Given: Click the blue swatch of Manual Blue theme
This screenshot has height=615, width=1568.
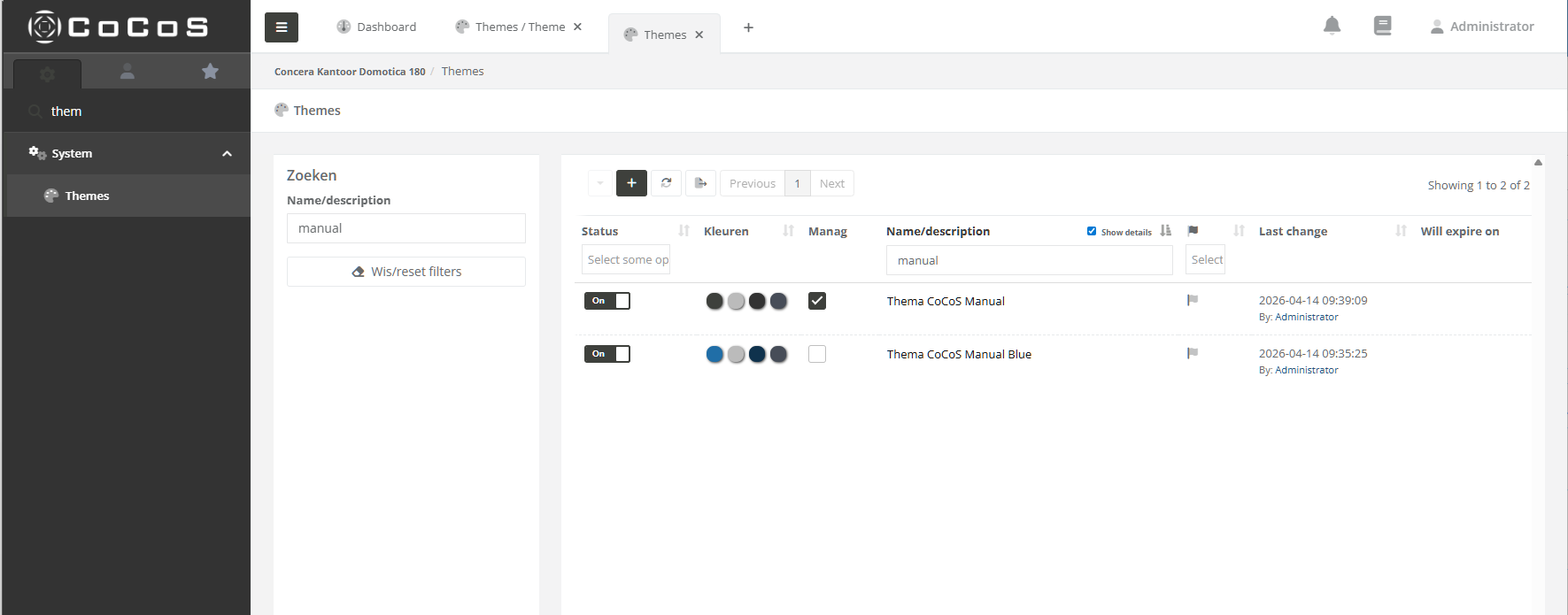Looking at the screenshot, I should 714,354.
